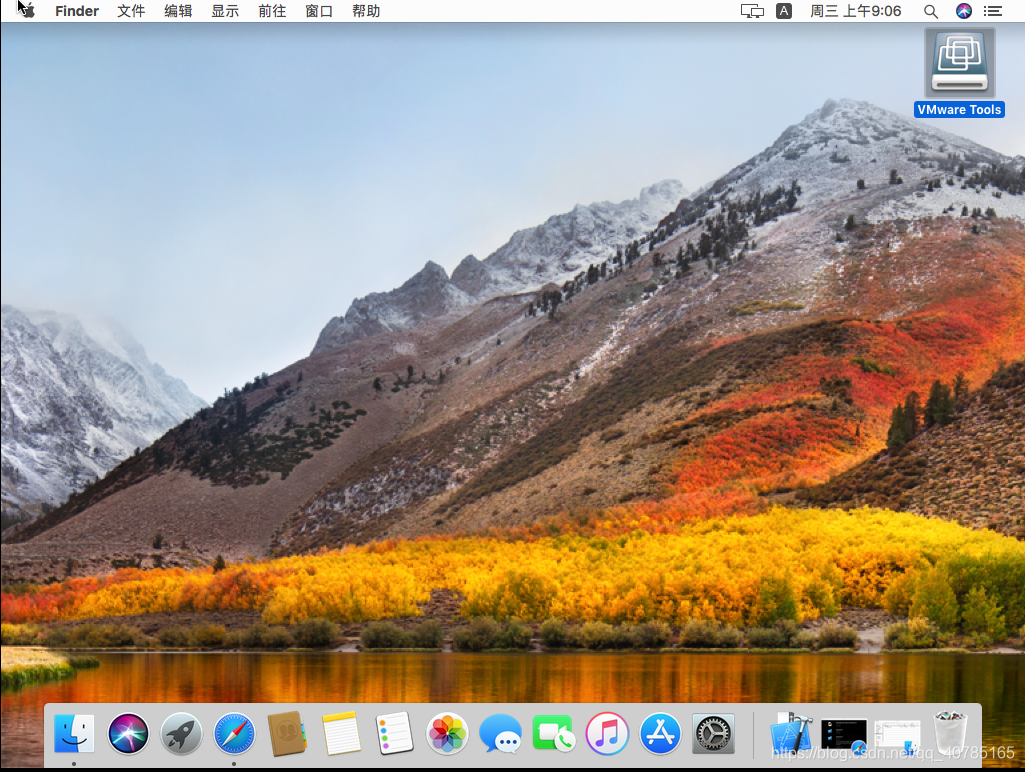Open the App Store
The height and width of the screenshot is (772, 1025).
point(660,733)
